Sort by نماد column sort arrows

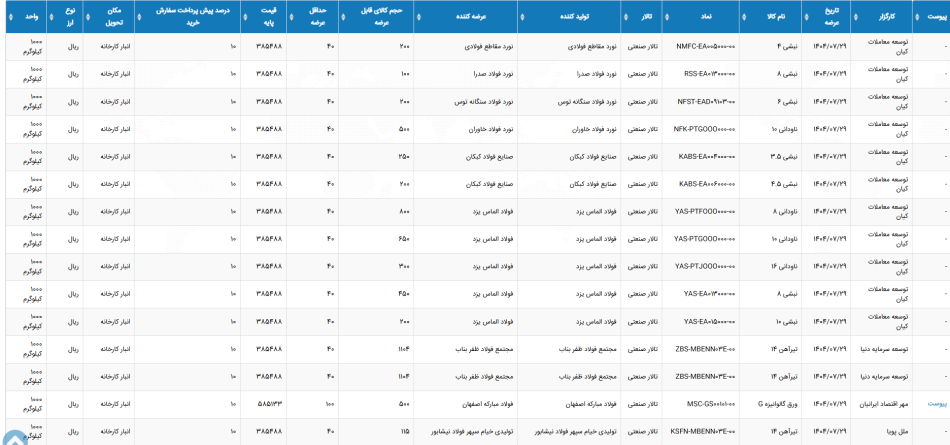click(669, 16)
